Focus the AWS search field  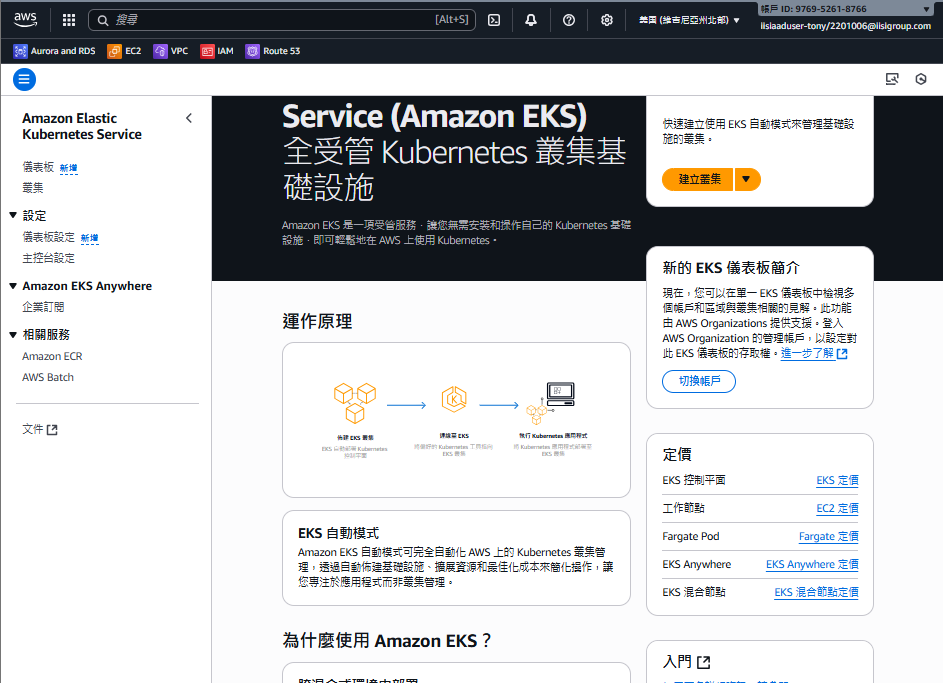tap(282, 20)
